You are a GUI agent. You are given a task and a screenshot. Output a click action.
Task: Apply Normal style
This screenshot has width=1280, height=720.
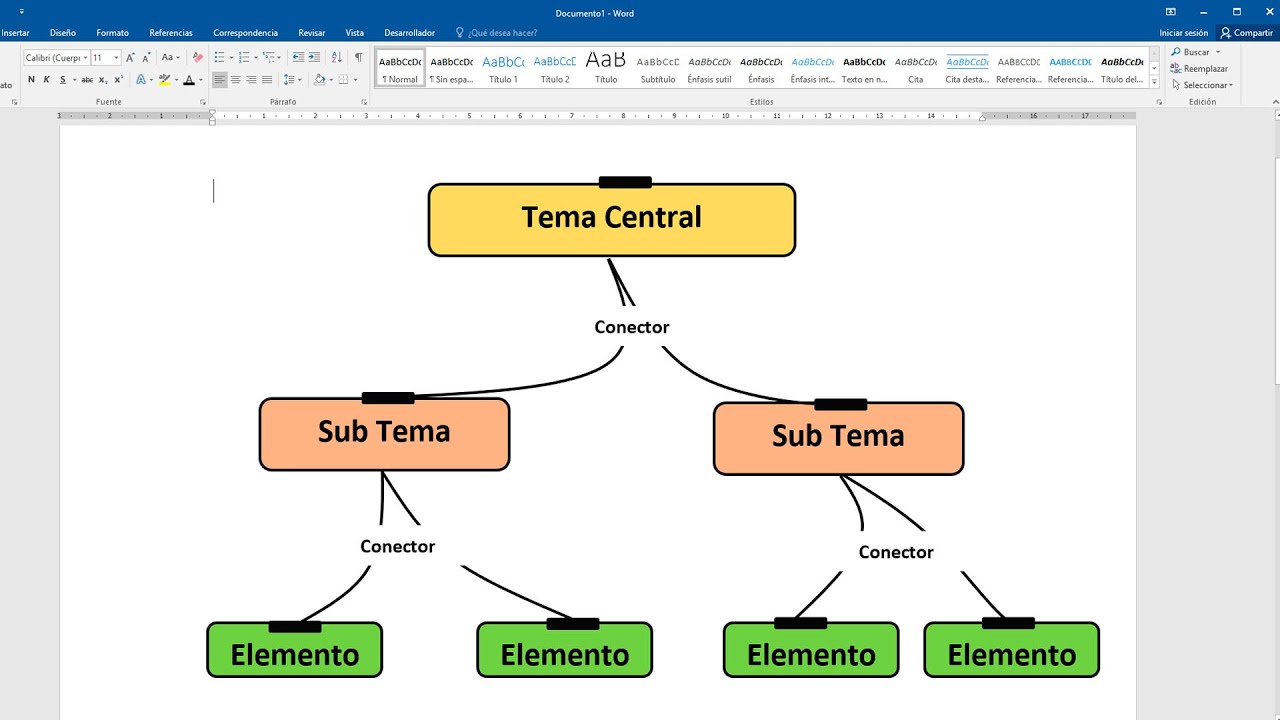click(x=400, y=68)
